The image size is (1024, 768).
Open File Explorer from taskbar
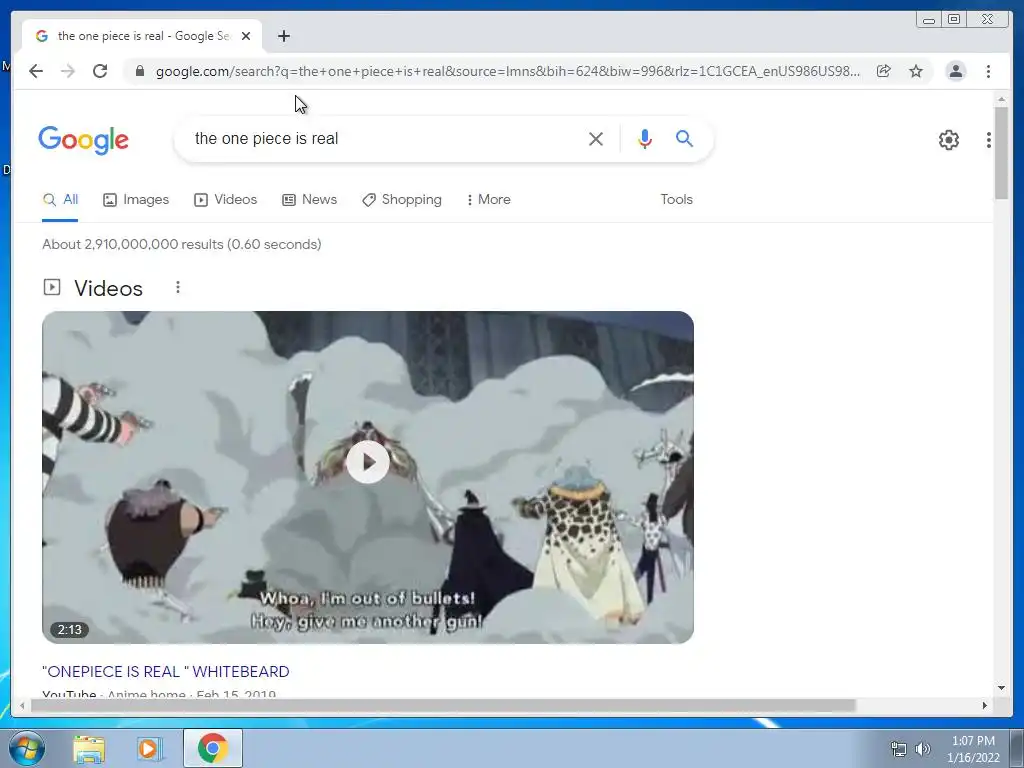pyautogui.click(x=89, y=748)
